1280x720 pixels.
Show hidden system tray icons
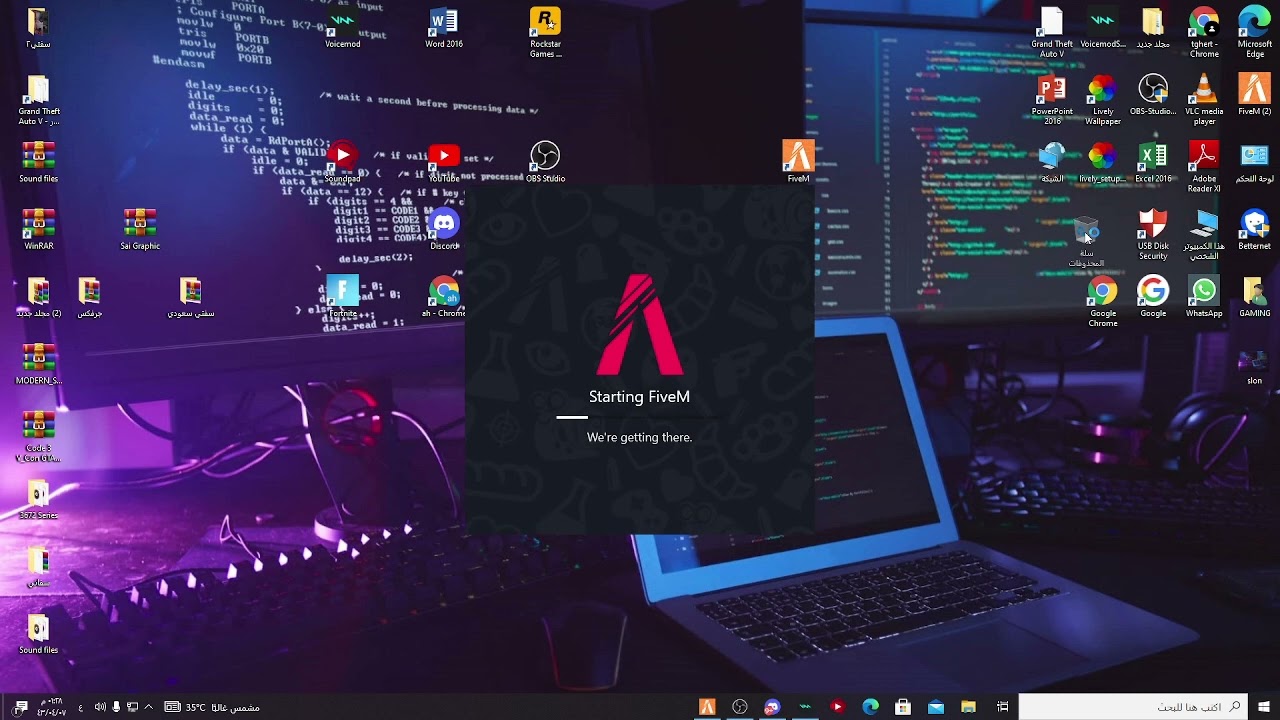pos(148,707)
